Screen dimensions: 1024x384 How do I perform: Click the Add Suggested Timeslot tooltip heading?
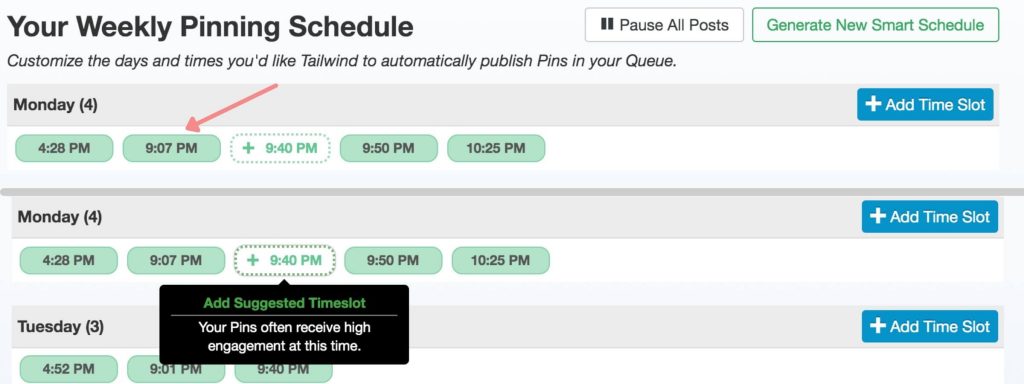tap(284, 303)
